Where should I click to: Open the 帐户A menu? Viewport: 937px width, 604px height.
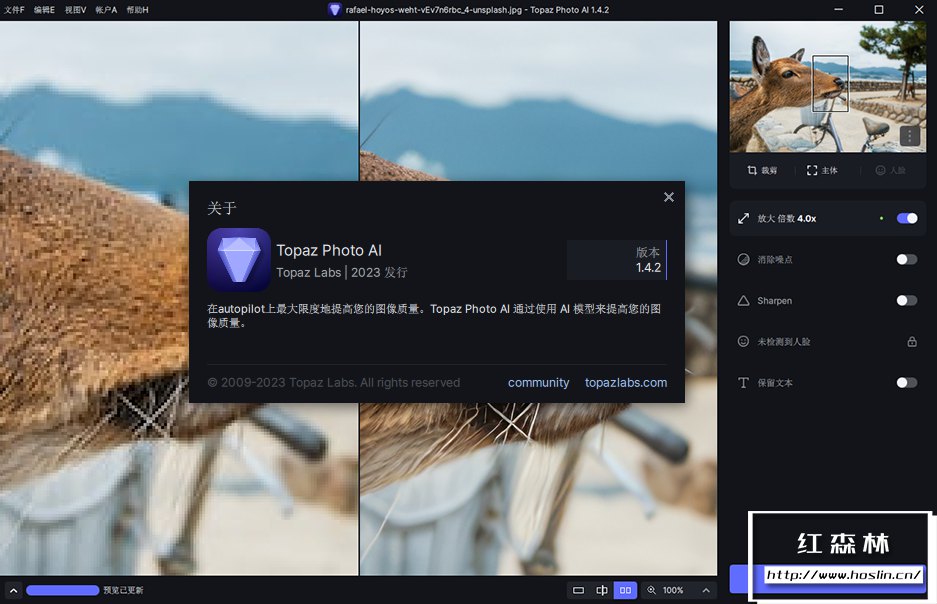(x=106, y=10)
